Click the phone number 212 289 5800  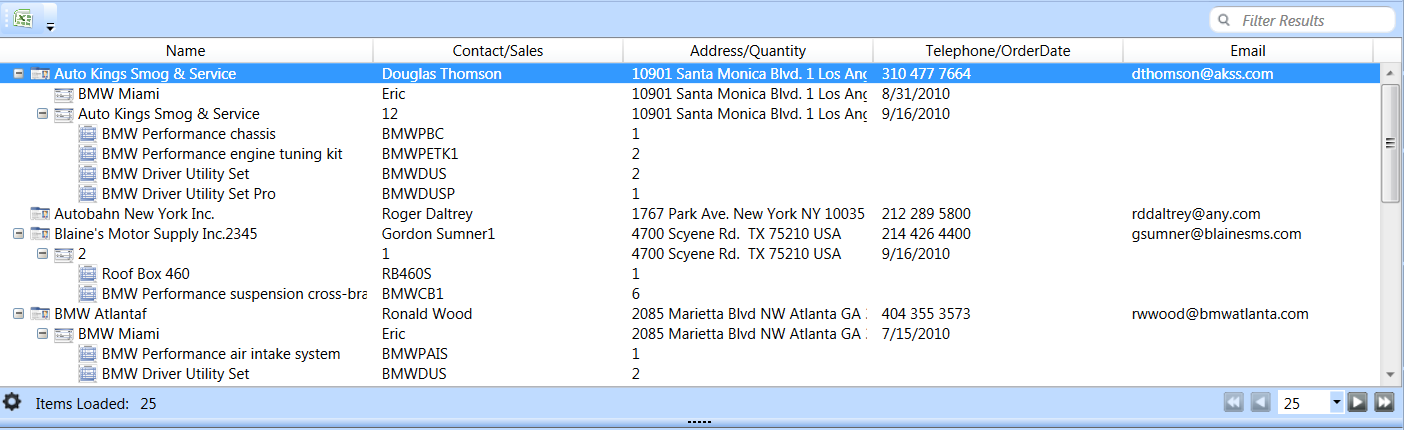click(926, 214)
